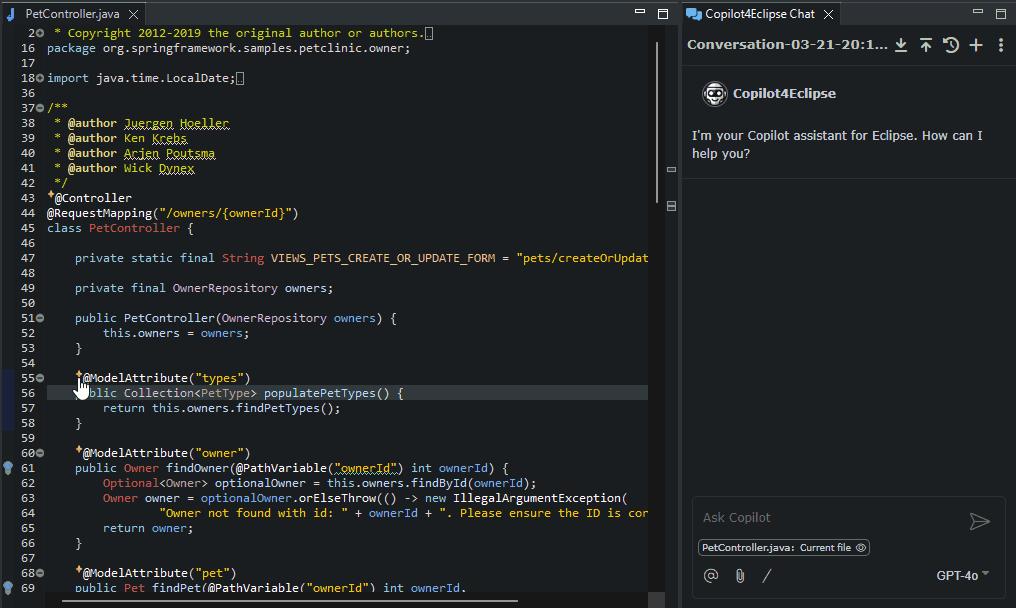Click the paperclip attach file icon

click(x=739, y=575)
